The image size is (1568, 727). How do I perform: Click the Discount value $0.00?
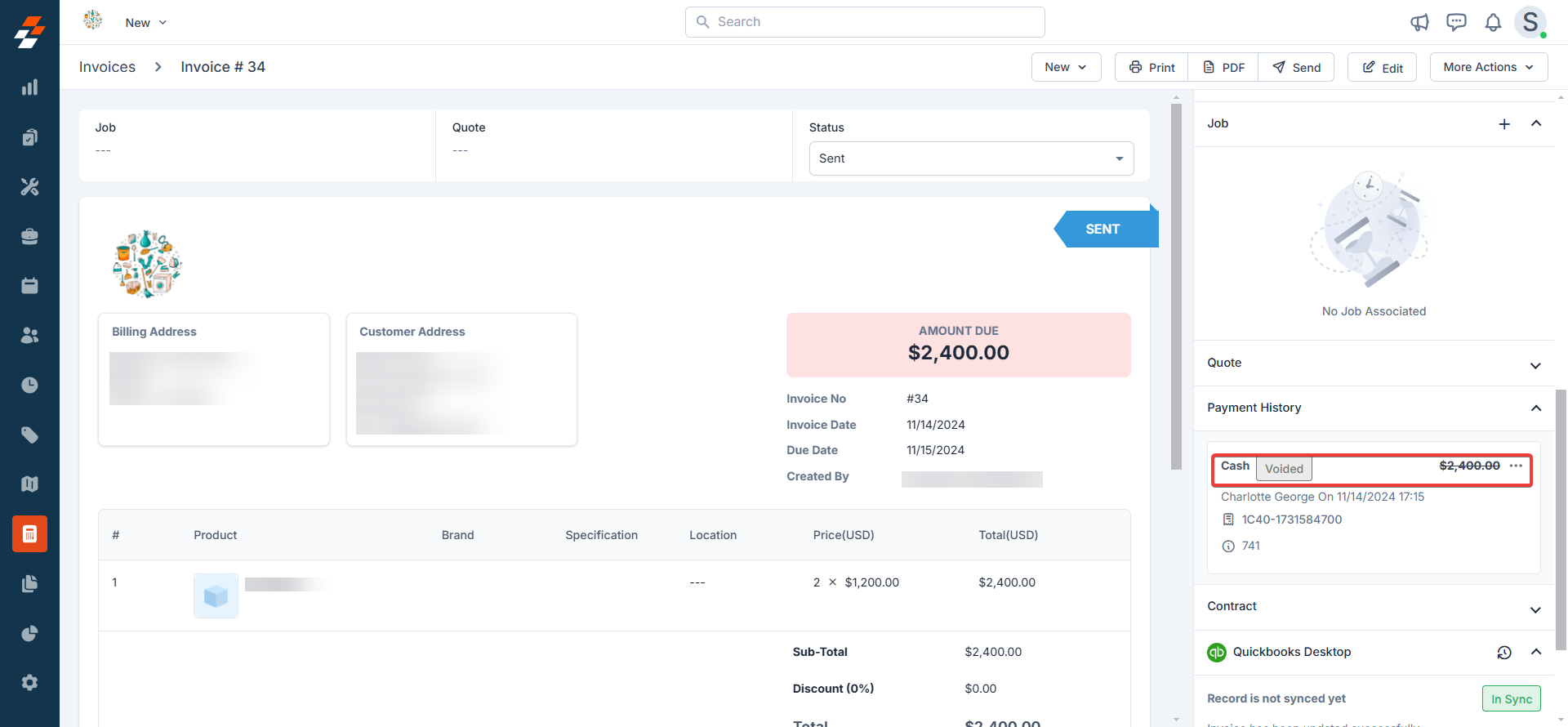click(980, 689)
